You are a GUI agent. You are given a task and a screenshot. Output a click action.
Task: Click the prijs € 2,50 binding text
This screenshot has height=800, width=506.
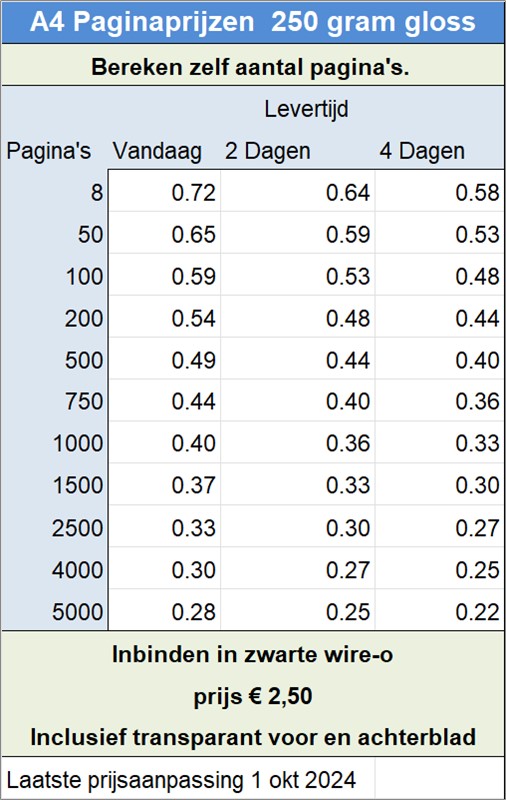[x=253, y=697]
